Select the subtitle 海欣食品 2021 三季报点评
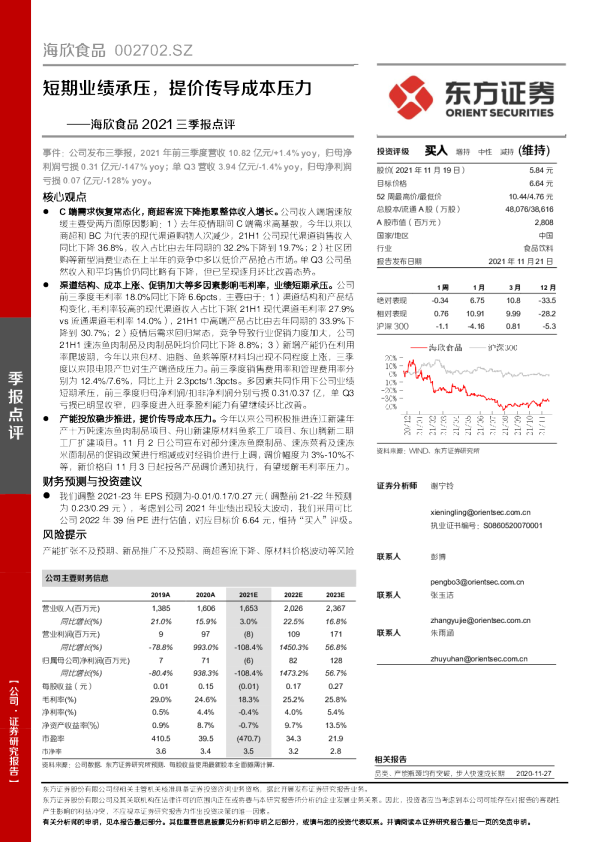 coord(163,124)
